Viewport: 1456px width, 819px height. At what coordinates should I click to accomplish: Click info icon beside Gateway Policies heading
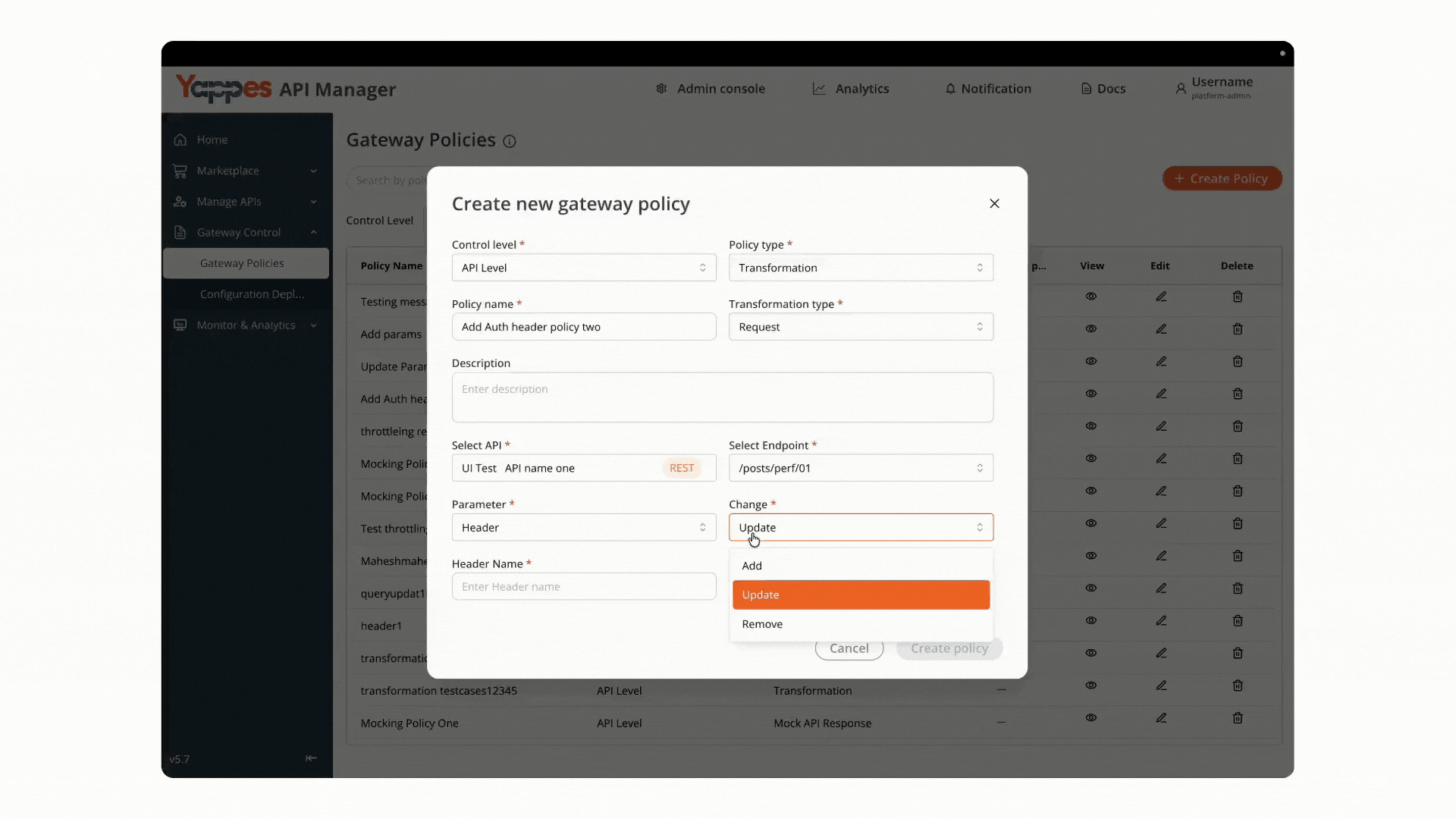coord(510,141)
